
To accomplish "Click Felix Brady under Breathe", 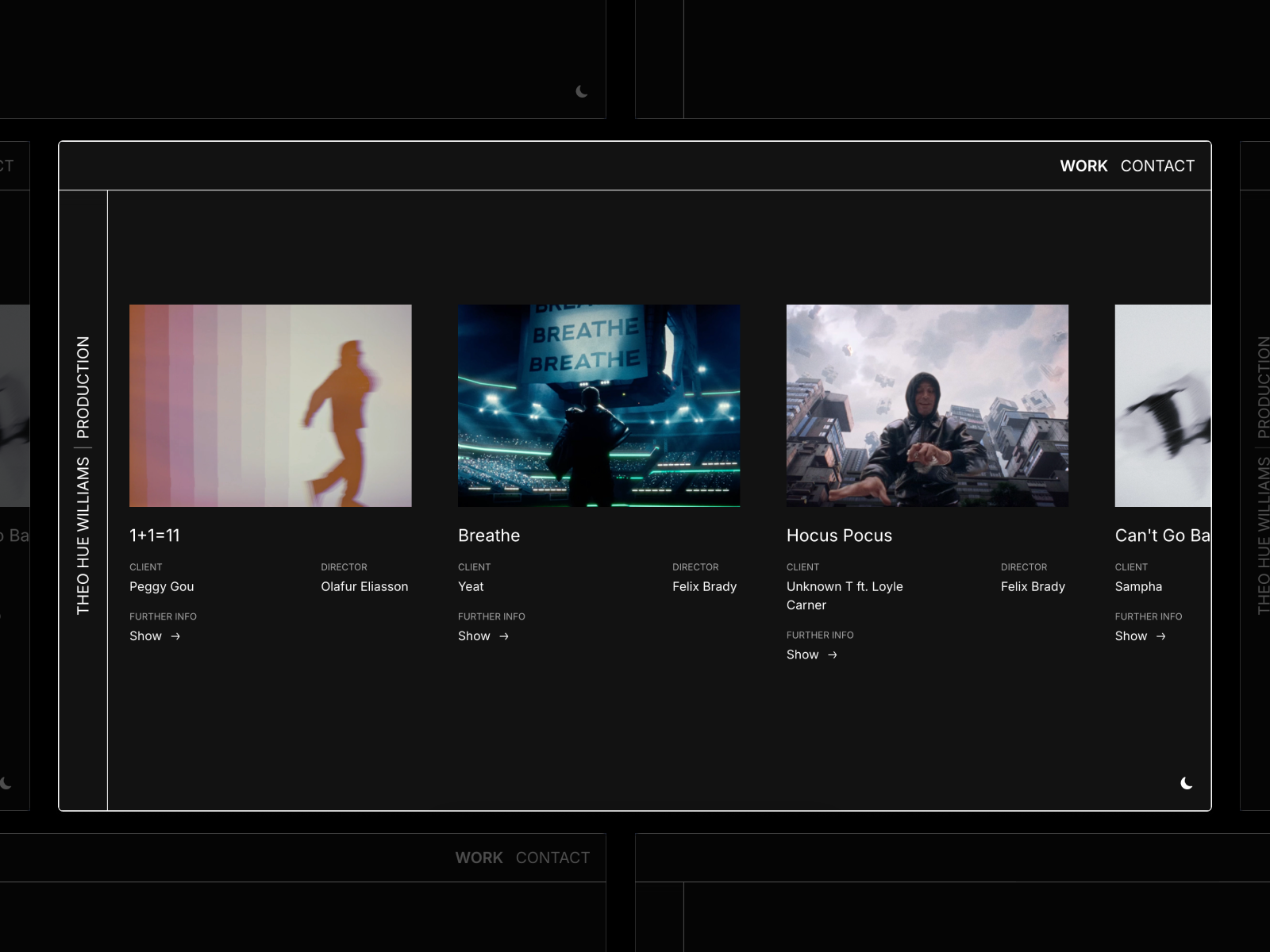I will pyautogui.click(x=704, y=587).
